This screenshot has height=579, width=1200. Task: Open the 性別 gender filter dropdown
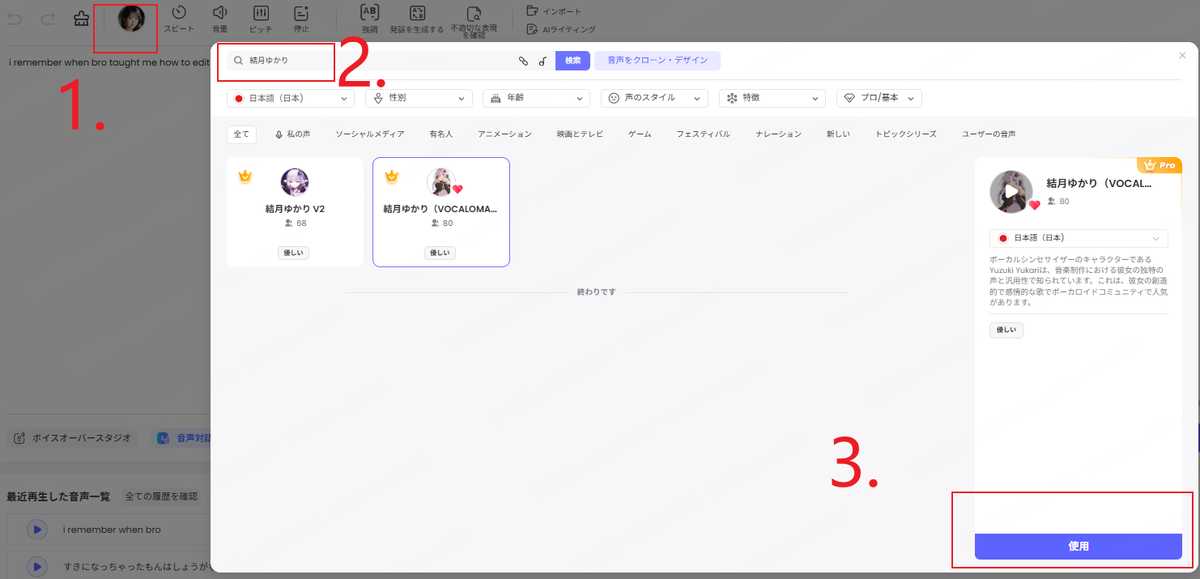[418, 98]
